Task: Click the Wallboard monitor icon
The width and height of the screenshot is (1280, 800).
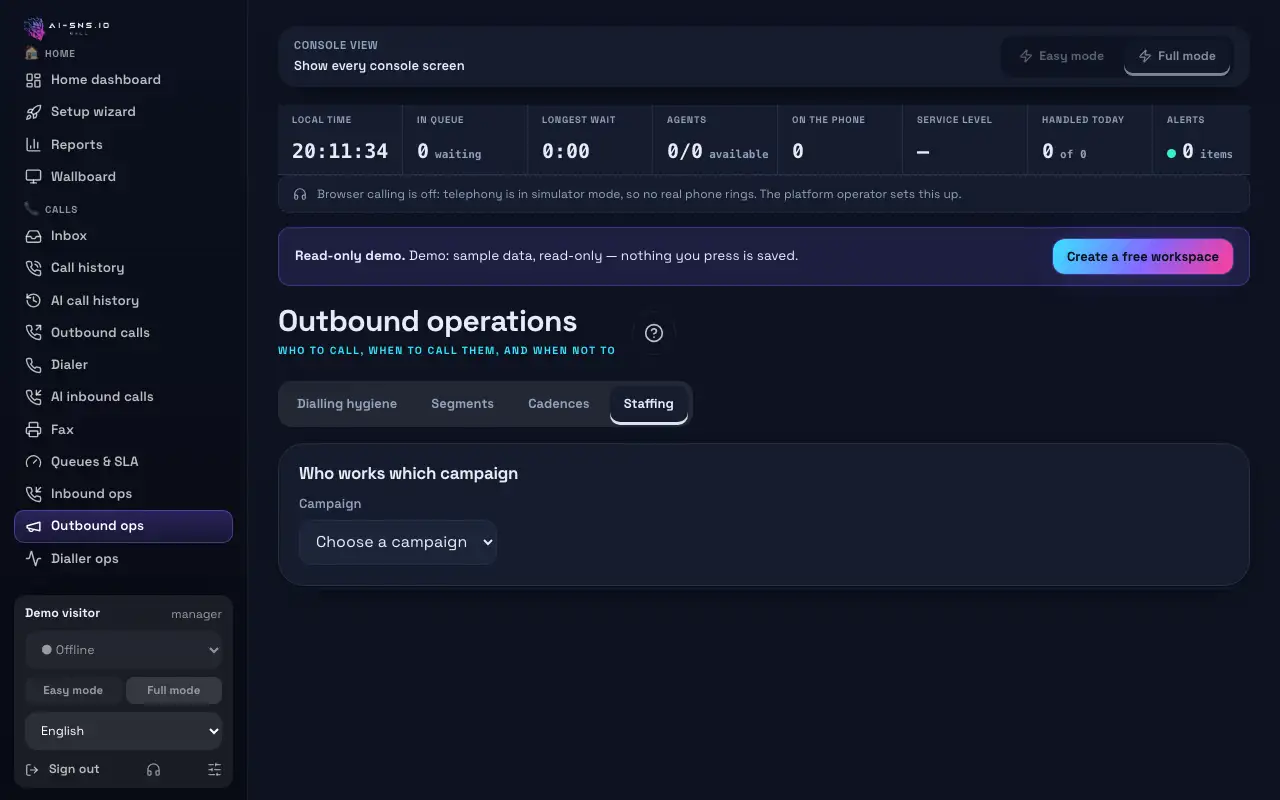Action: click(33, 177)
